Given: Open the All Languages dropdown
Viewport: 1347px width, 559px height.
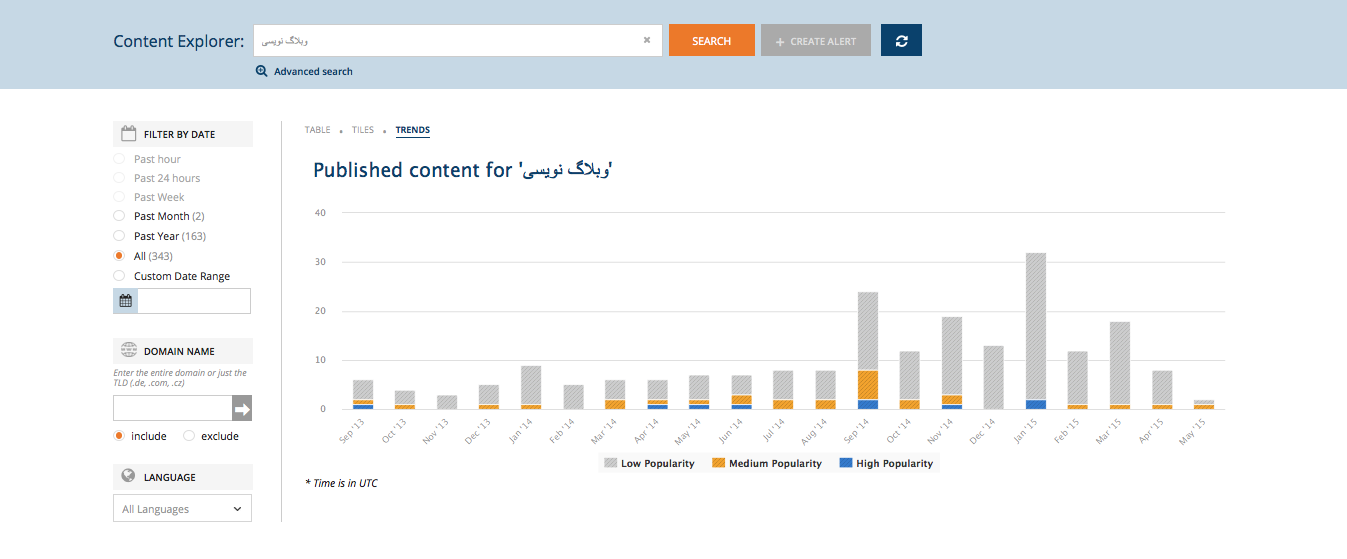Looking at the screenshot, I should point(182,509).
